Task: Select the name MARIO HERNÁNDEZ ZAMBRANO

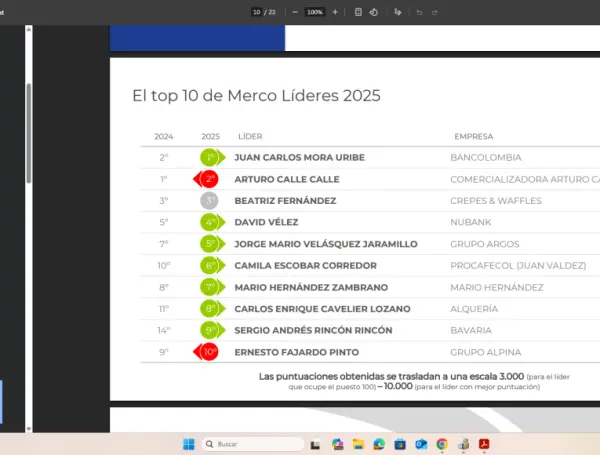Action: click(311, 287)
